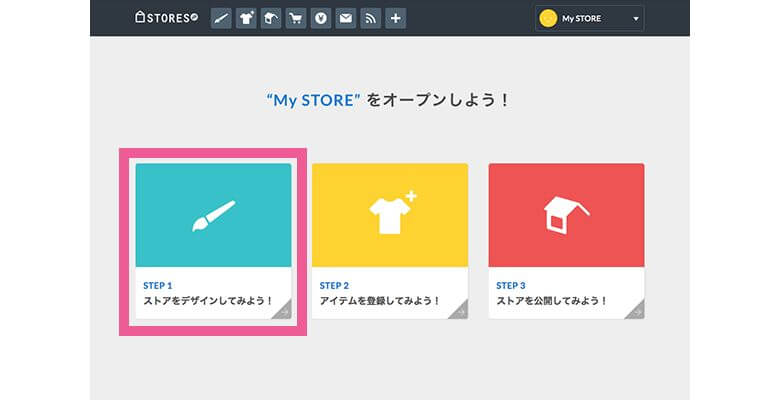The width and height of the screenshot is (780, 400).
Task: Click the RSS feed icon
Action: 371,18
